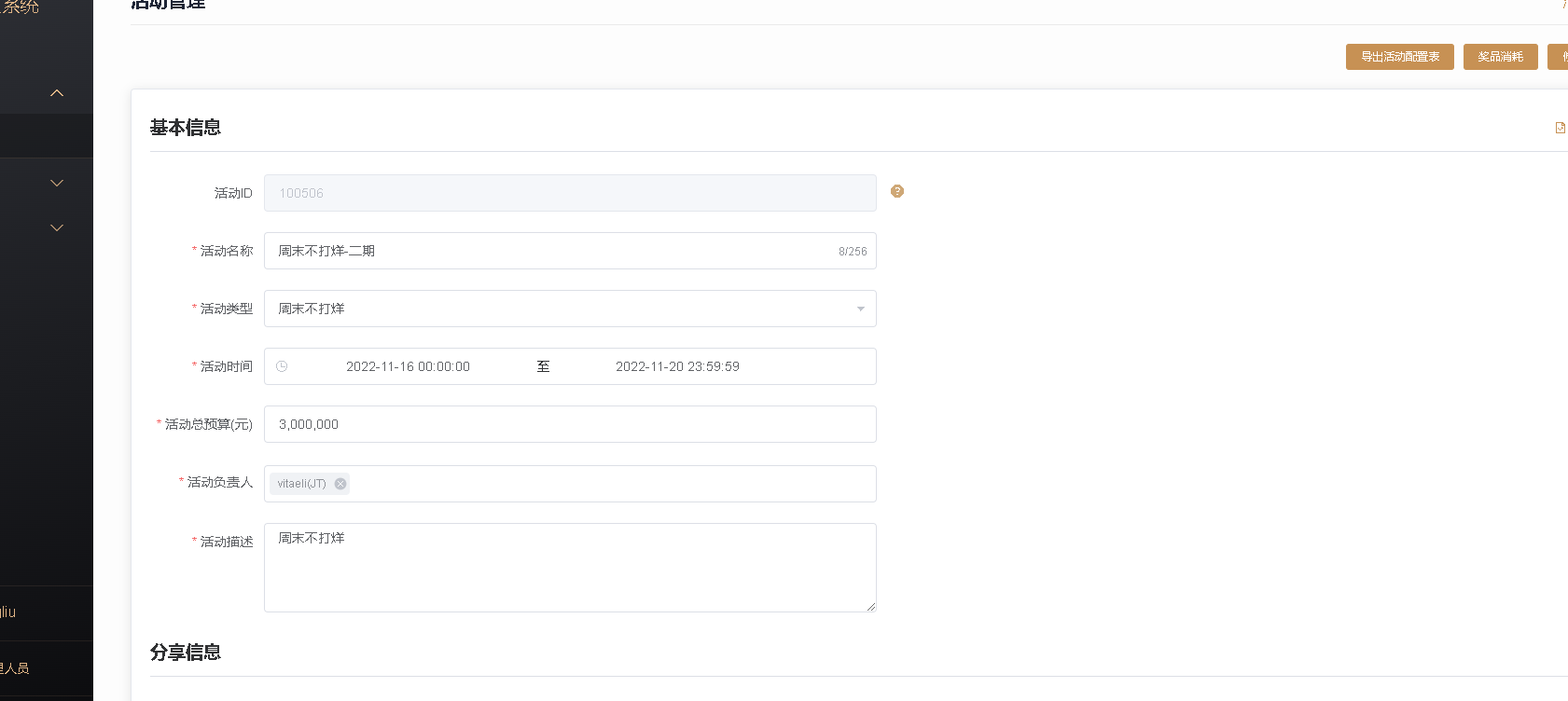Click the 基本信息 heading text
Image resolution: width=1568 pixels, height=701 pixels.
click(186, 128)
